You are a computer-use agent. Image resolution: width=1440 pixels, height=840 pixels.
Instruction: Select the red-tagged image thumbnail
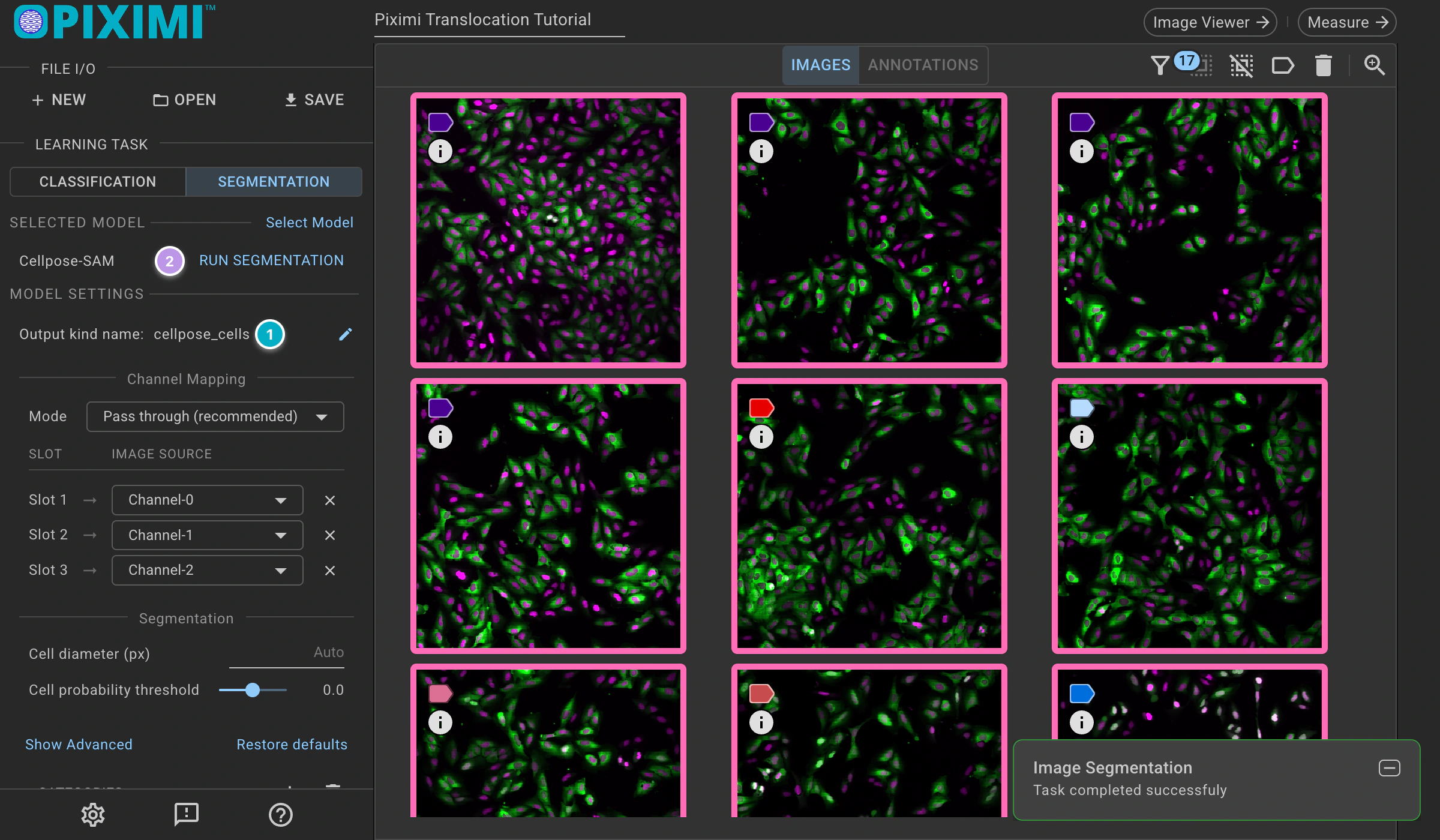pyautogui.click(x=869, y=516)
